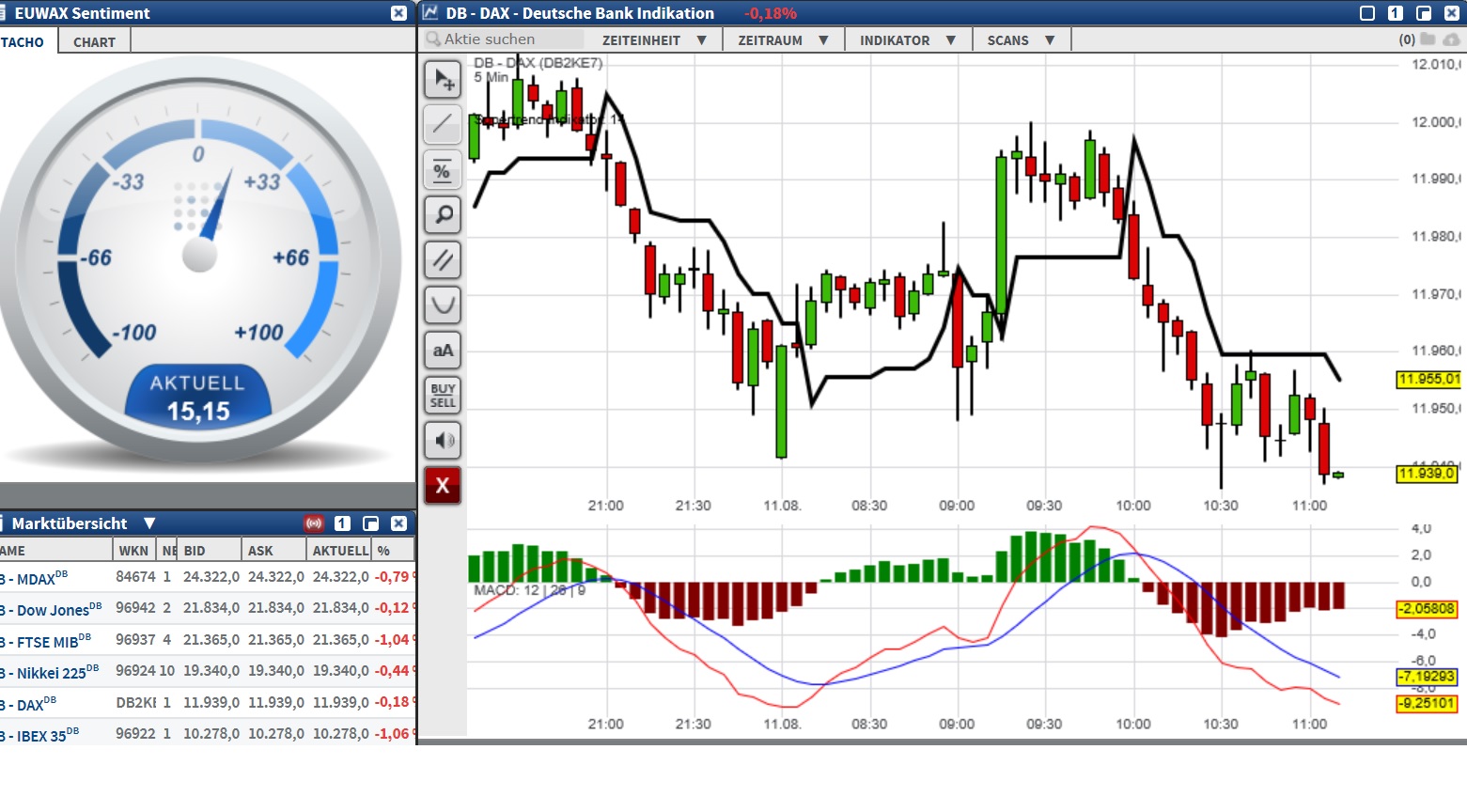Open the text annotation tool (aA)
The width and height of the screenshot is (1467, 812).
443,350
